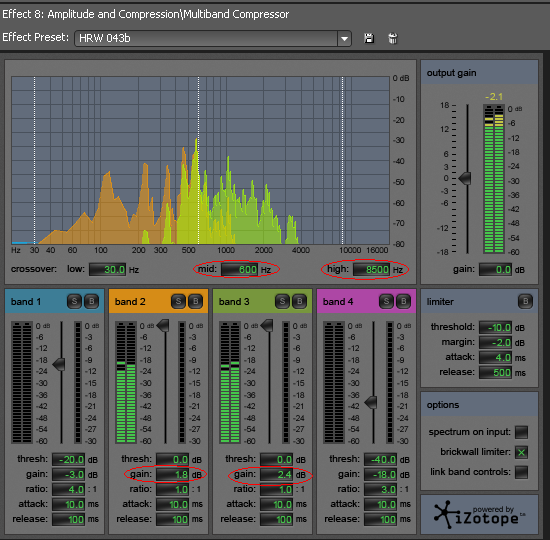Bypass the limiter with B button
Image resolution: width=550 pixels, height=540 pixels.
tap(525, 301)
